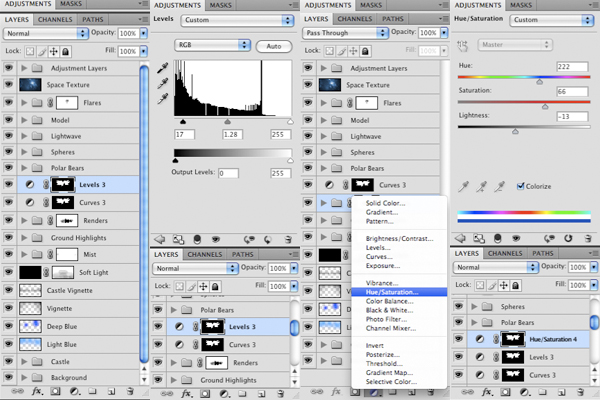Create a new adjustment layer in the leftmost Layers panel

tap(74, 391)
